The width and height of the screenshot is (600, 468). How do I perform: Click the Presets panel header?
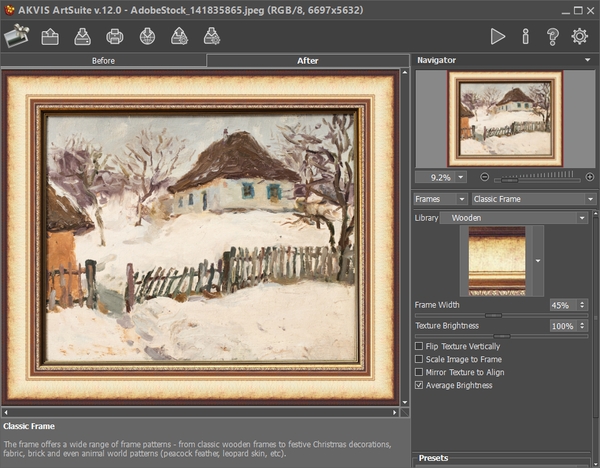[433, 458]
